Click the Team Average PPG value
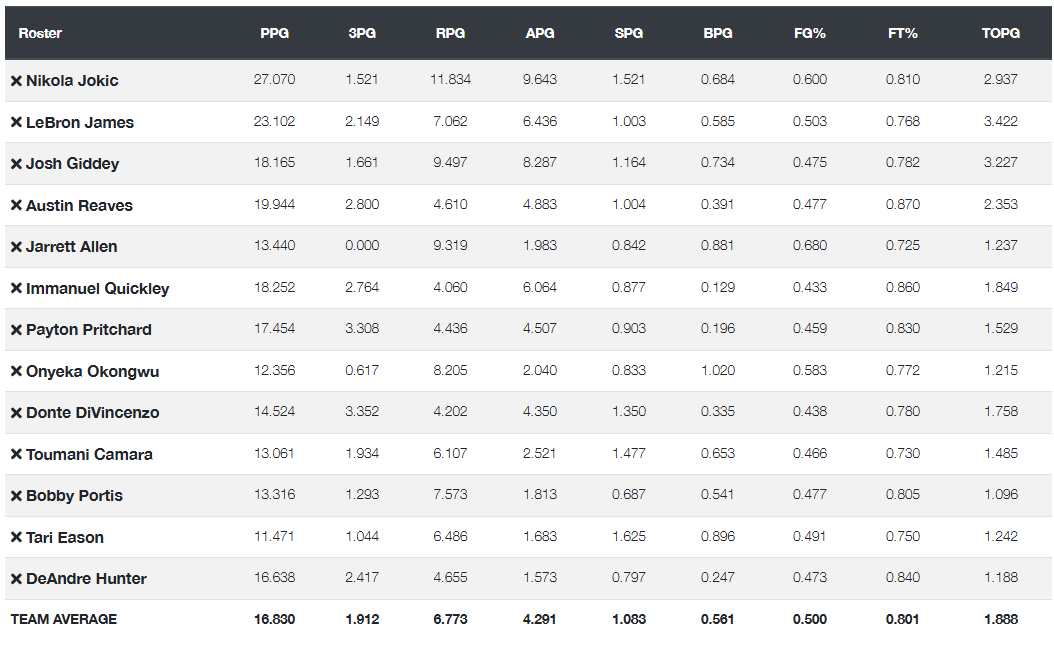Viewport: 1054px width, 645px height. click(274, 620)
